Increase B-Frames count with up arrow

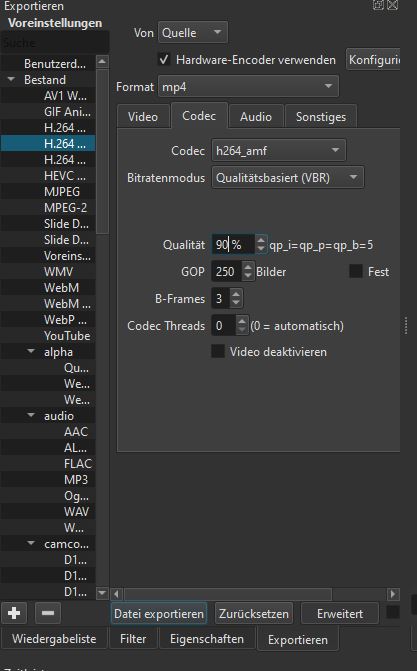(236, 294)
